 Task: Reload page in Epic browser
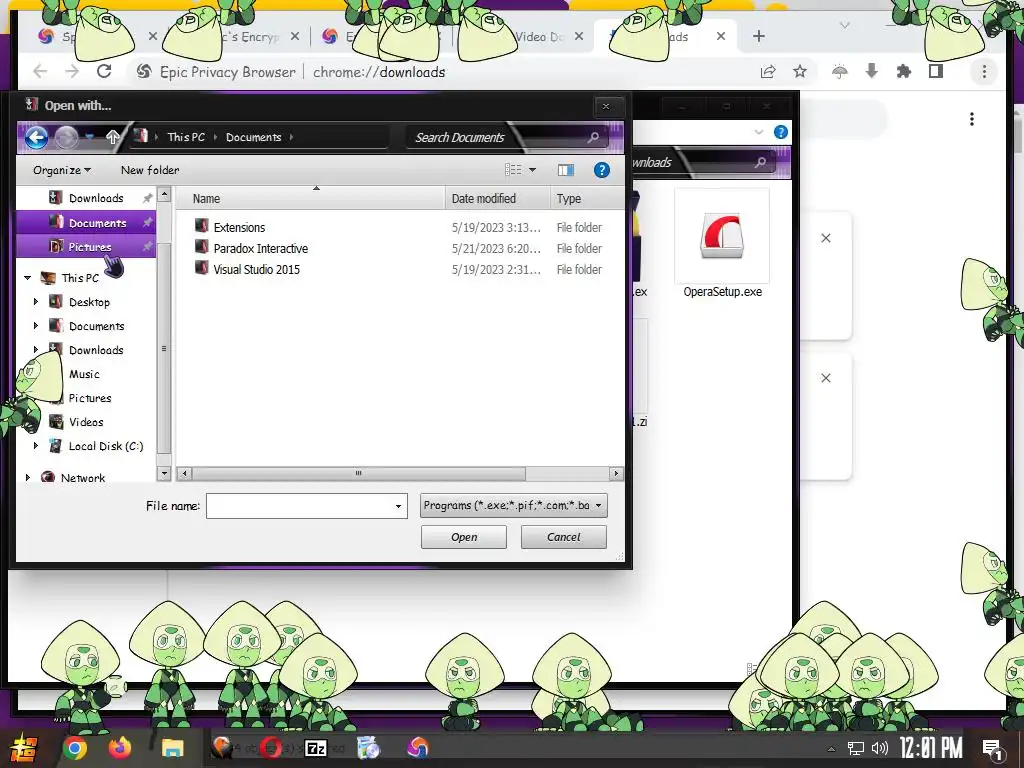[104, 71]
